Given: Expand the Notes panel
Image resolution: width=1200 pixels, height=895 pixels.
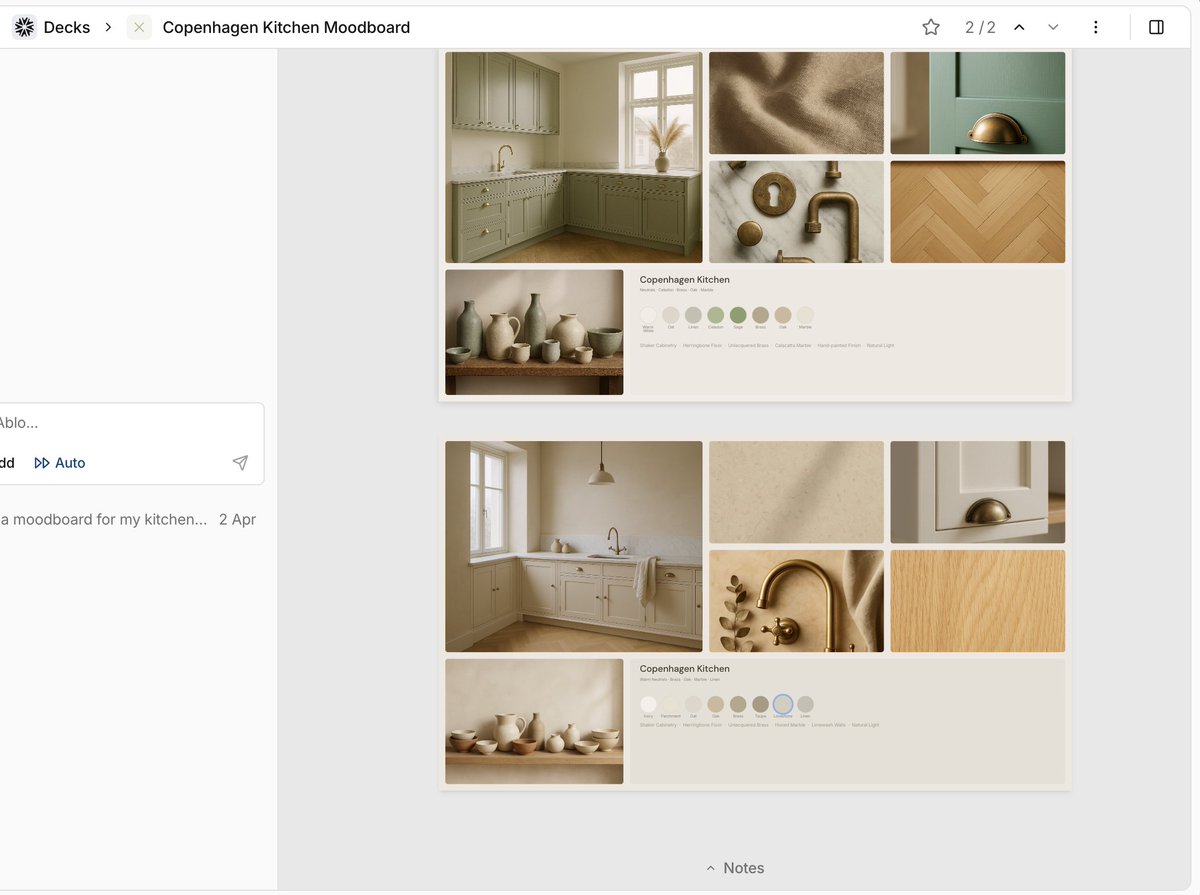Looking at the screenshot, I should coord(735,868).
